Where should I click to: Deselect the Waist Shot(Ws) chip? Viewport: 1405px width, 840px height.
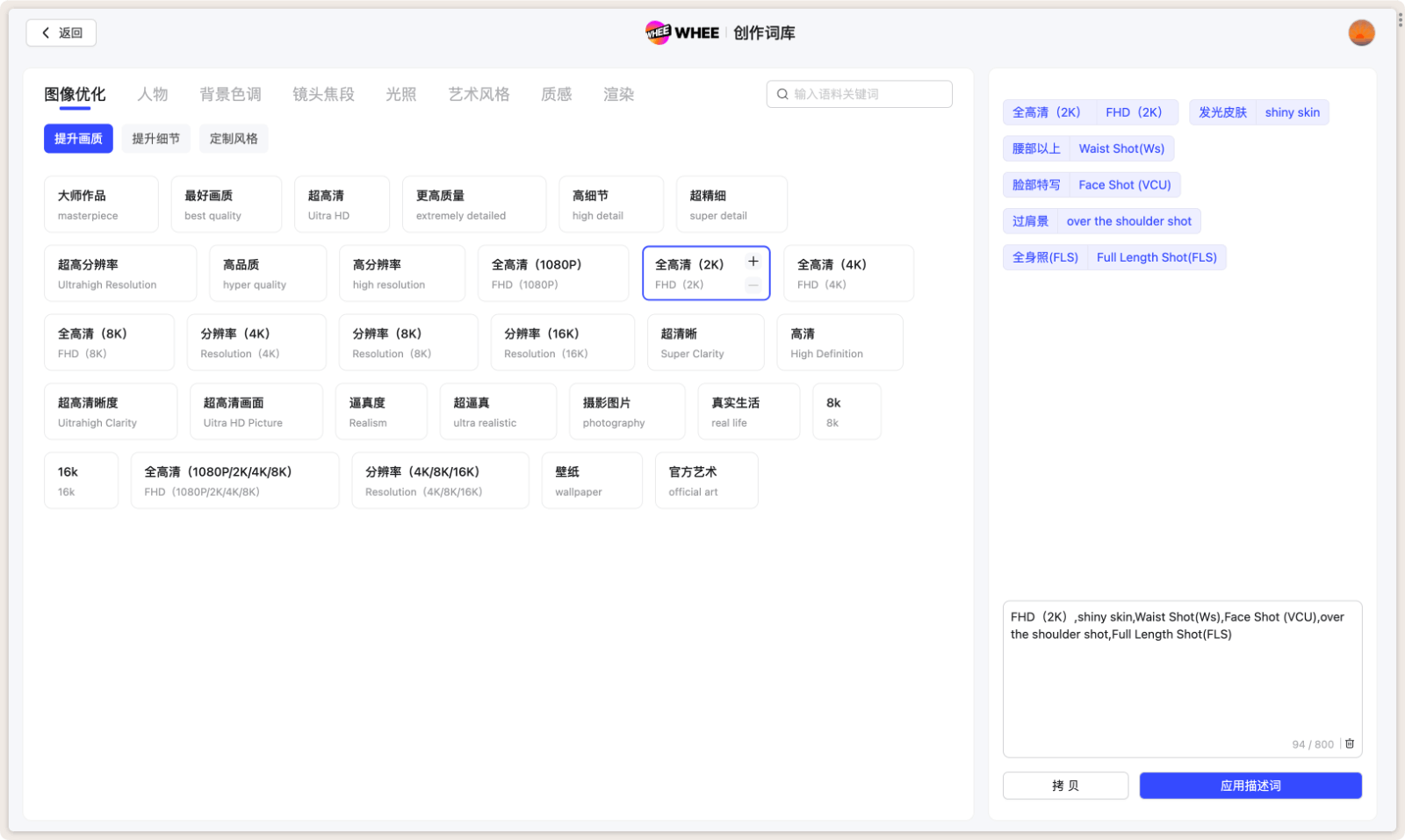tap(1121, 147)
